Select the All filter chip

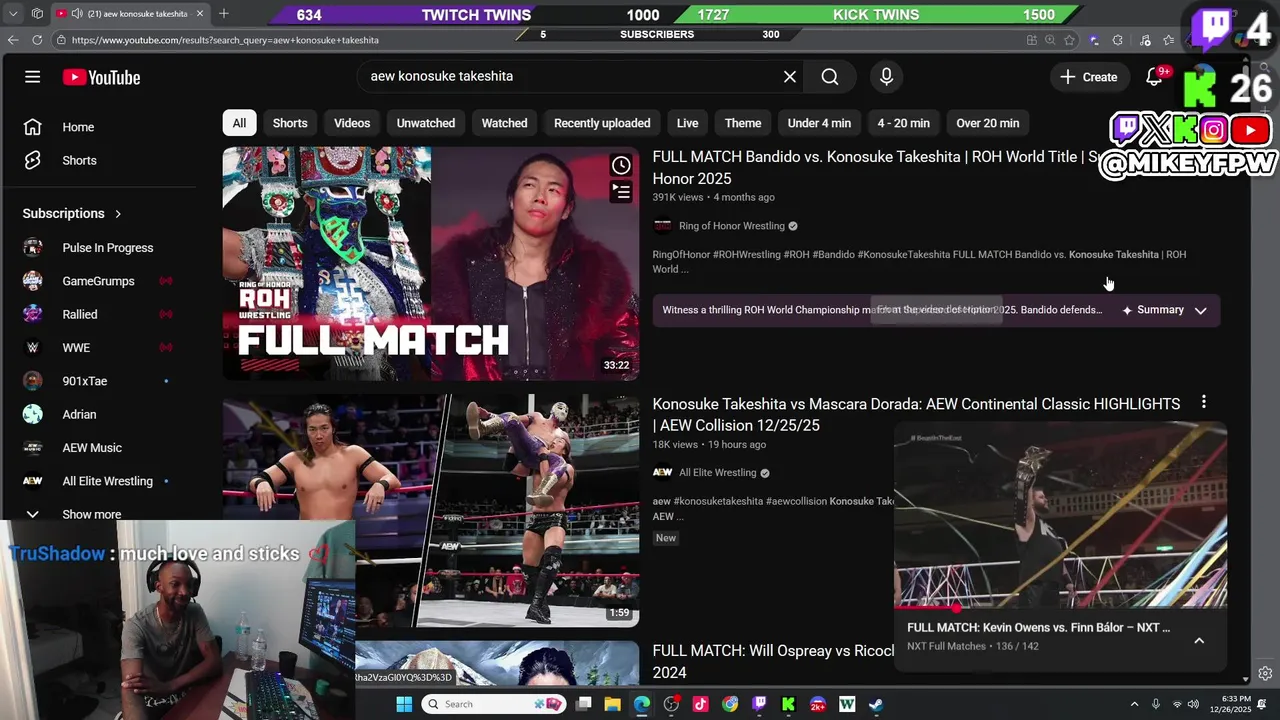(x=239, y=123)
